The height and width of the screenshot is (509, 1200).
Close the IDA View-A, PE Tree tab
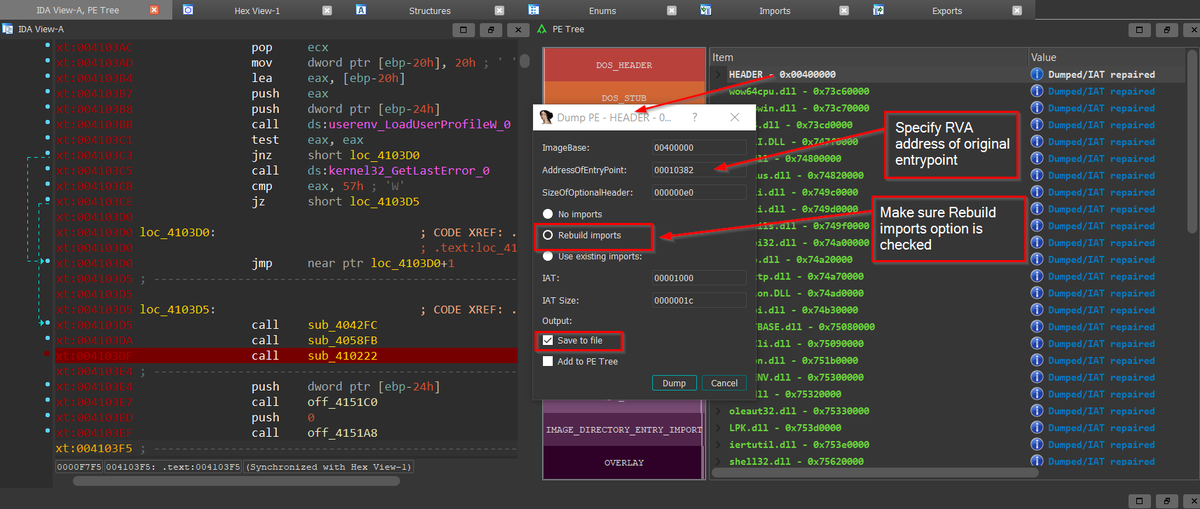point(154,10)
